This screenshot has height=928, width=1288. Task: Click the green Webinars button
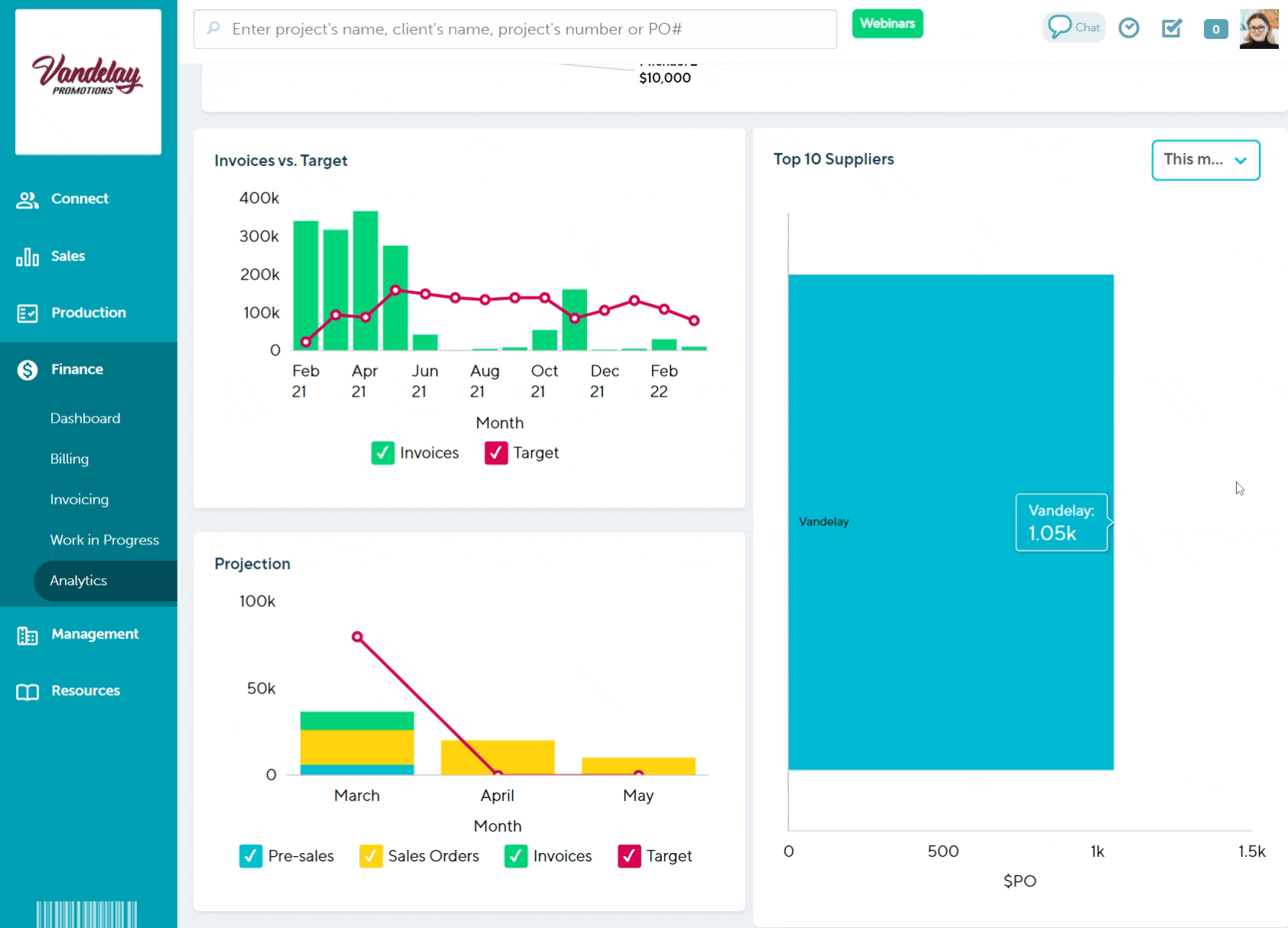887,24
